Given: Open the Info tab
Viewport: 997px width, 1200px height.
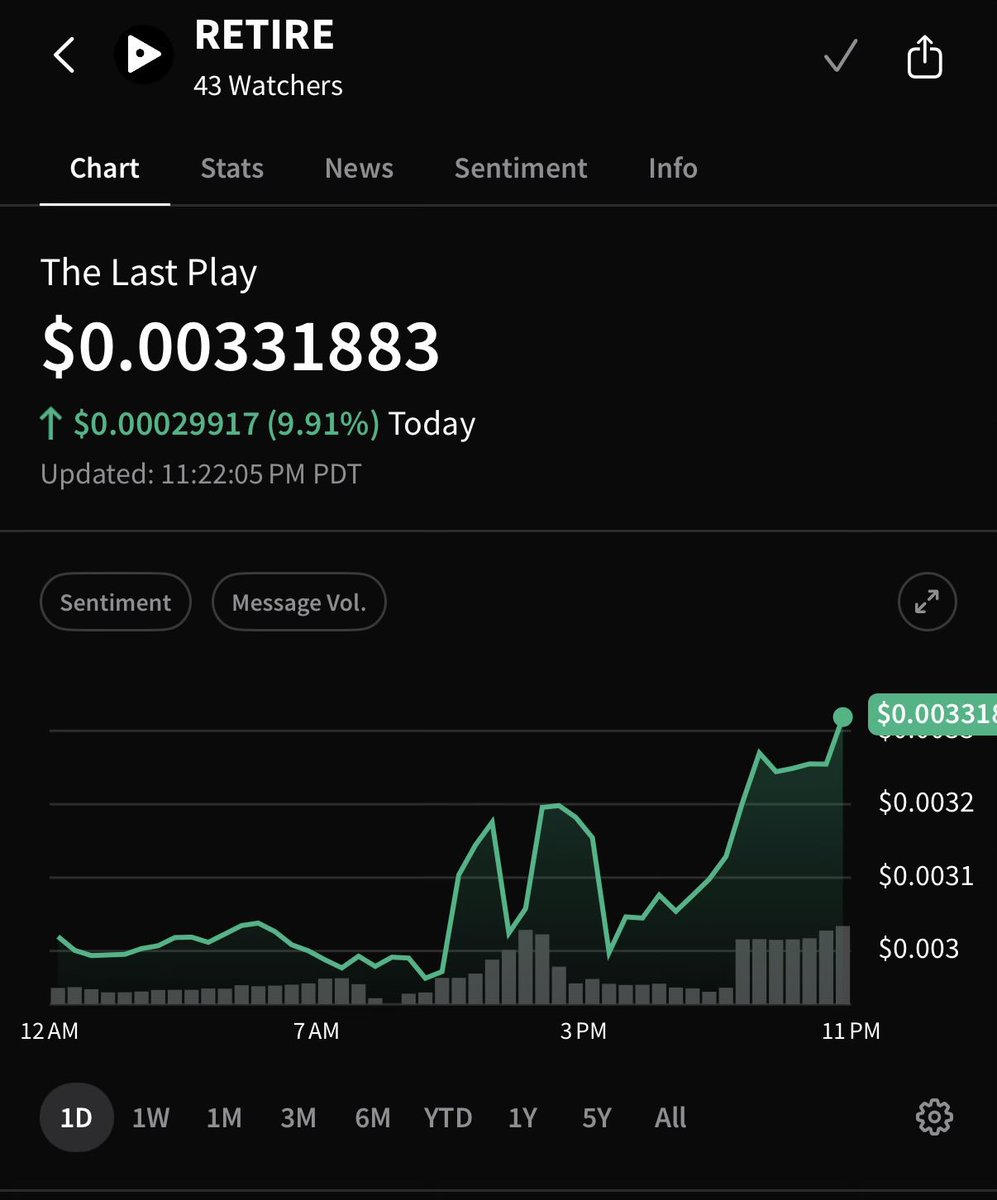Looking at the screenshot, I should 673,168.
